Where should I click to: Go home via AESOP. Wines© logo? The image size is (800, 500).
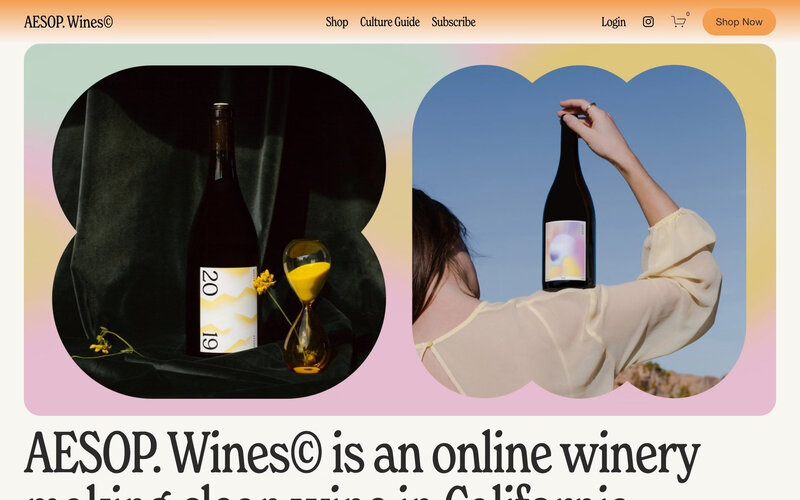(68, 22)
